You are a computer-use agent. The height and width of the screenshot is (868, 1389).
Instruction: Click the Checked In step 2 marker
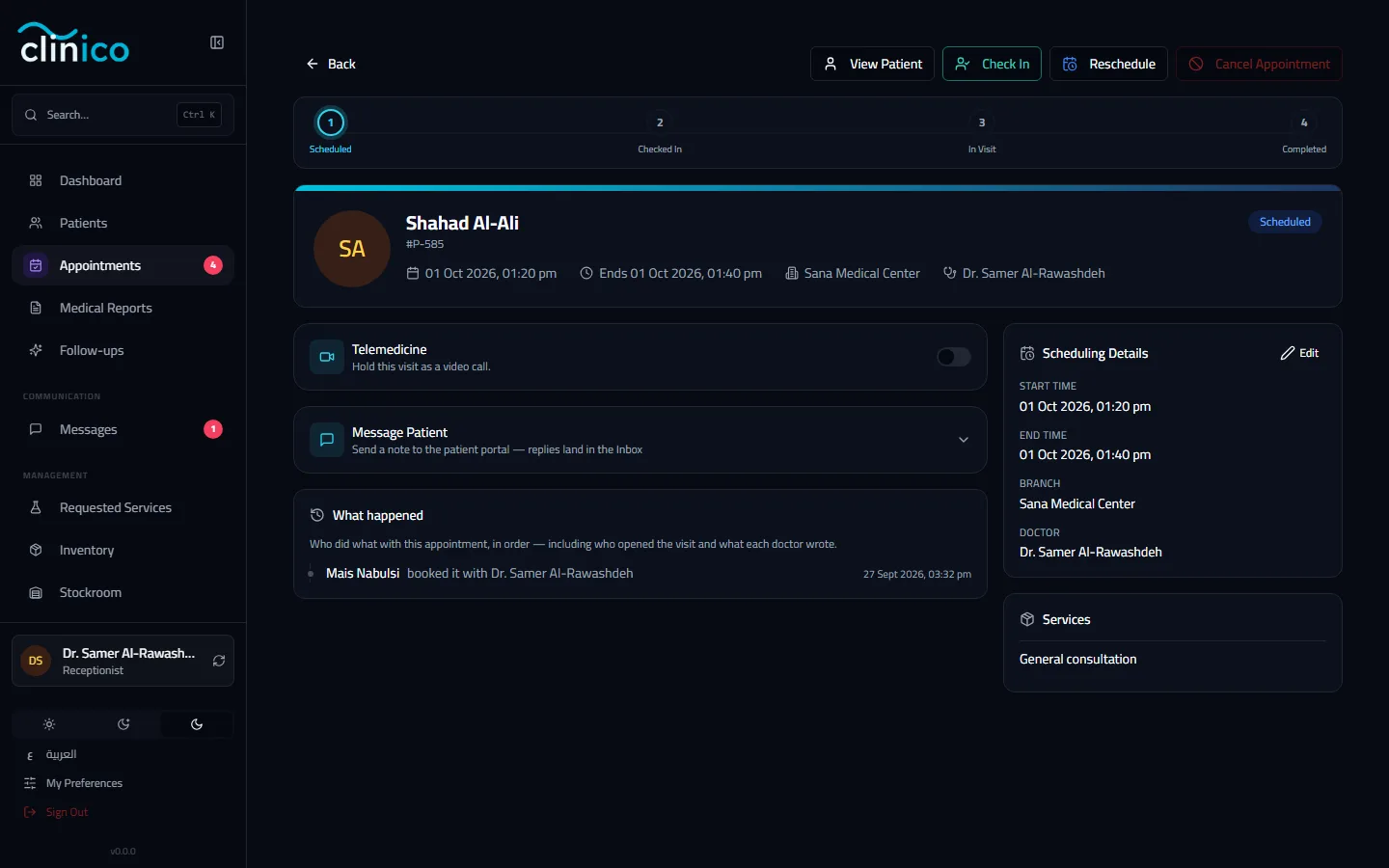coord(660,122)
